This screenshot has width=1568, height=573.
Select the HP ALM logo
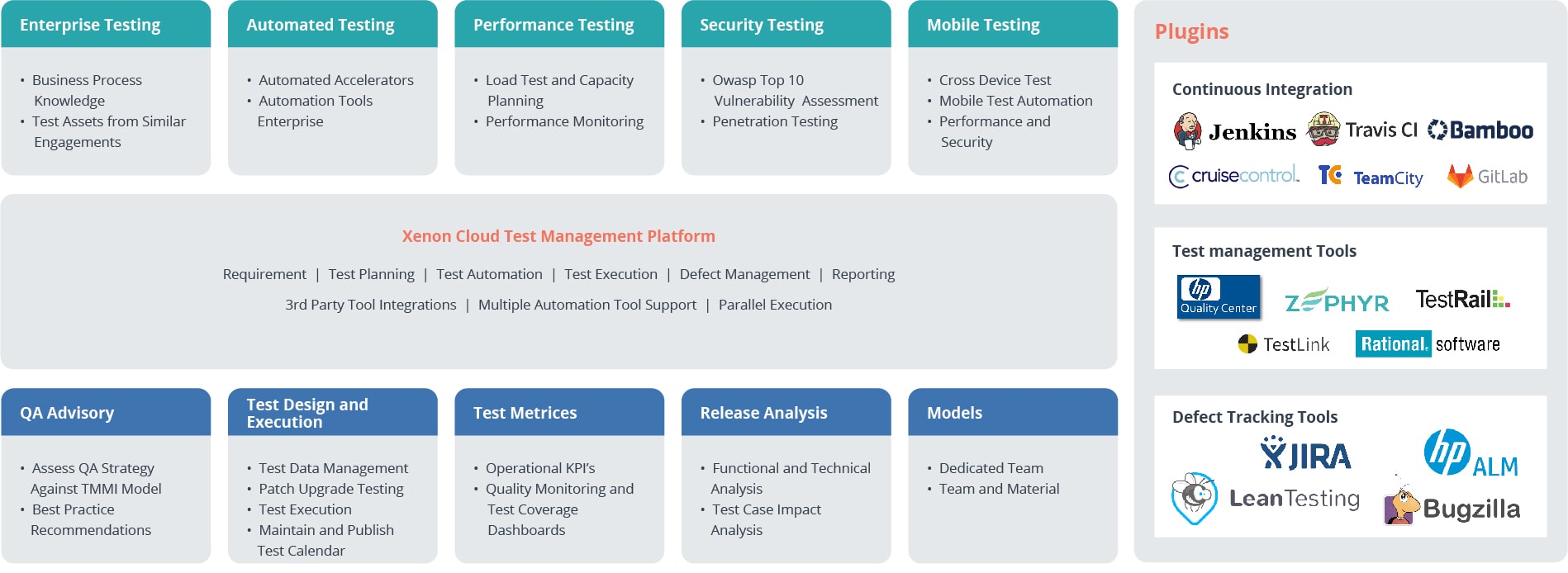click(x=1471, y=454)
